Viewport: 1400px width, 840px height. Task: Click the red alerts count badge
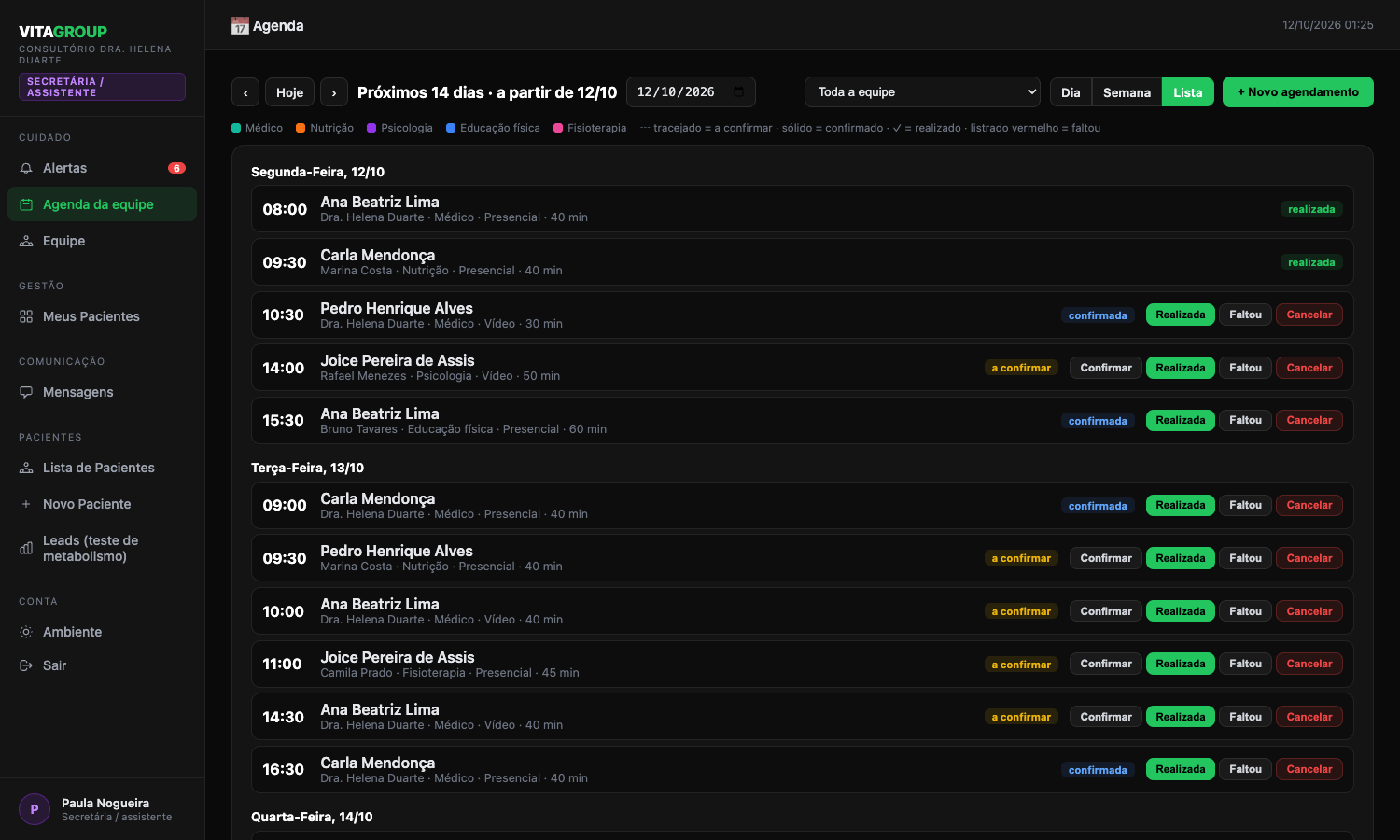[x=176, y=168]
